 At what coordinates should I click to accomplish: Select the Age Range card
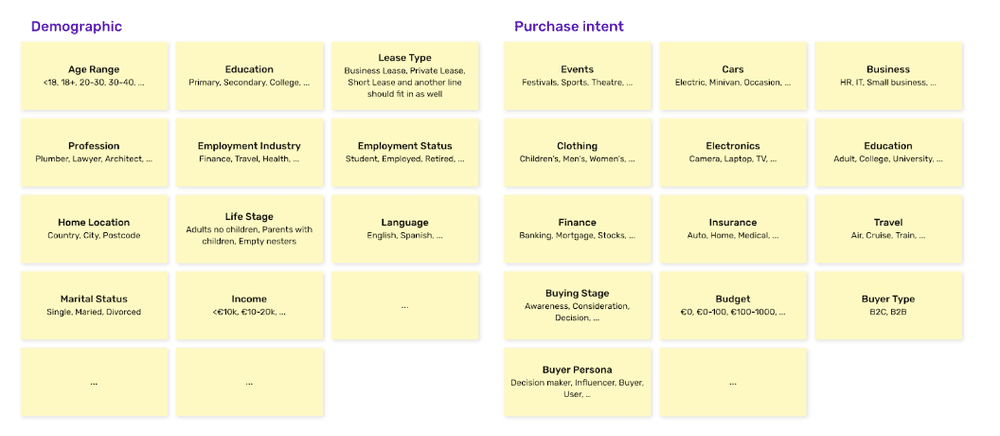[x=94, y=76]
